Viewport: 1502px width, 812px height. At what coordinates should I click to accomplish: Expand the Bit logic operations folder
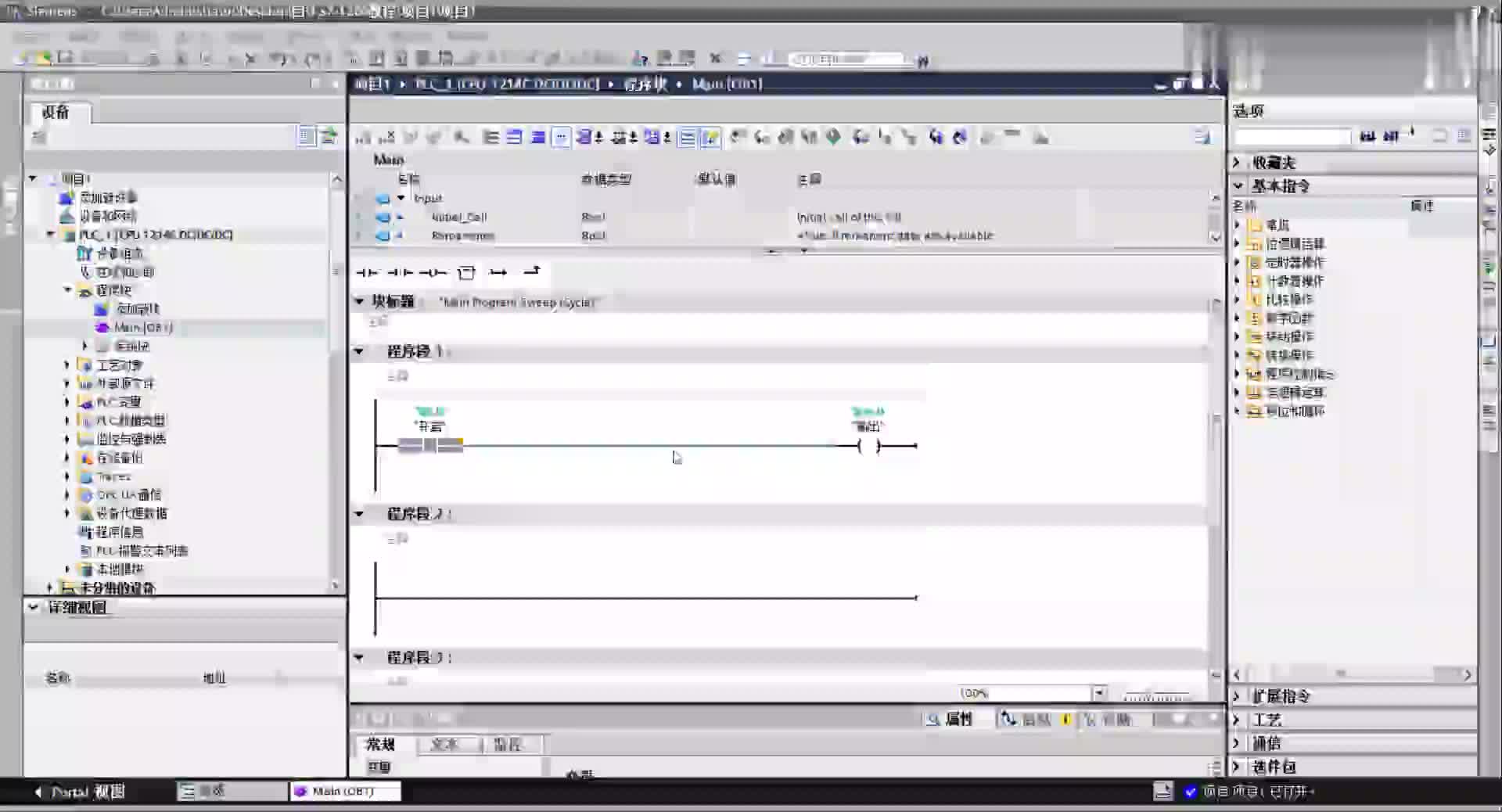(1238, 243)
